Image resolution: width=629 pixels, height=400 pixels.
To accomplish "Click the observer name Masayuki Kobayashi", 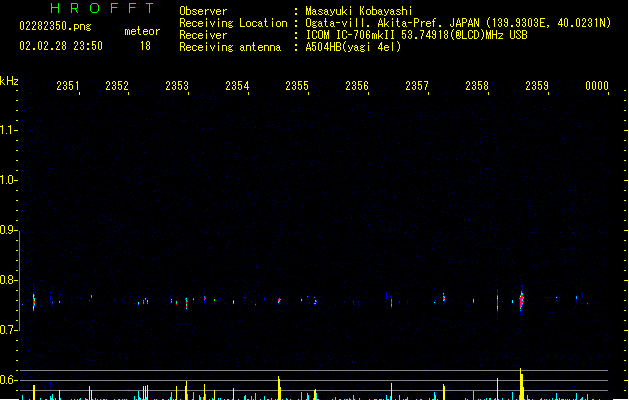I will 359,11.
